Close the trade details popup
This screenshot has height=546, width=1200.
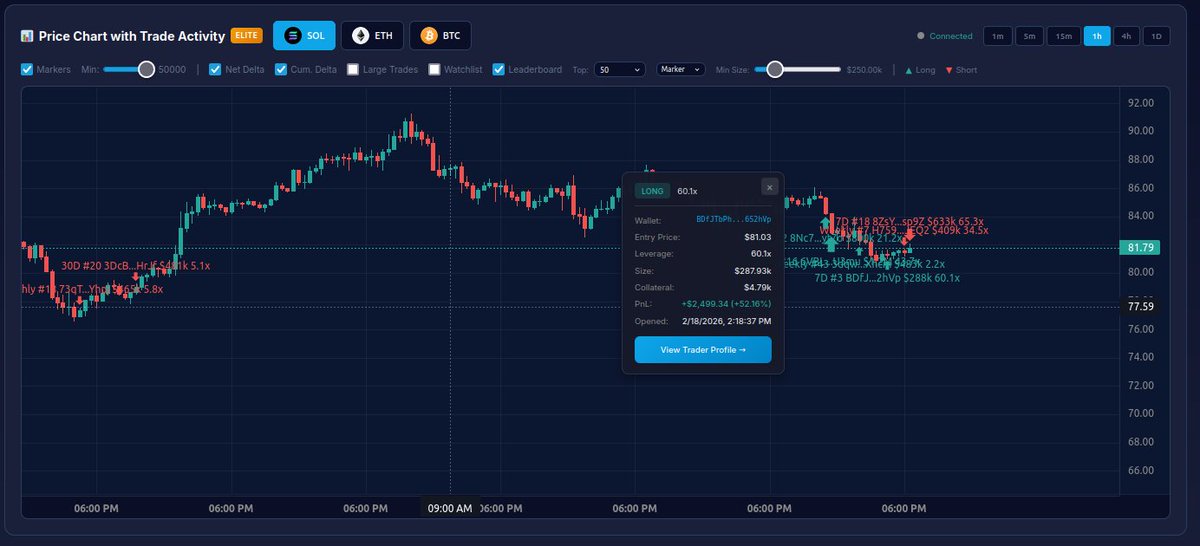click(769, 186)
